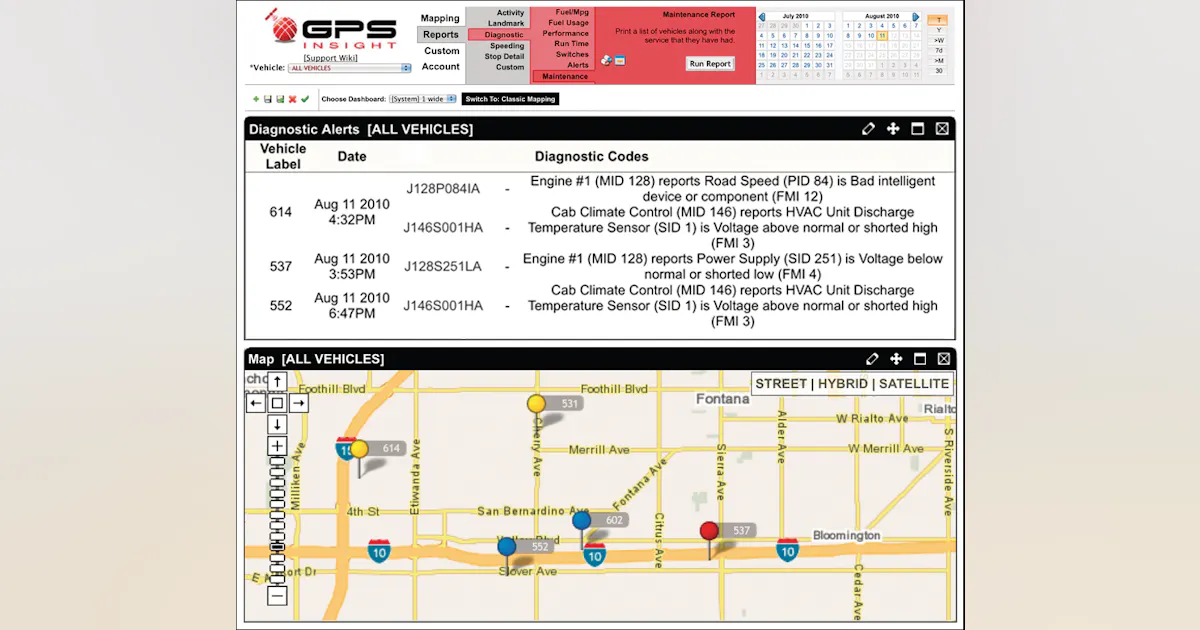Click diagnostic code J128P084IA
The image size is (1200, 630).
tap(442, 189)
